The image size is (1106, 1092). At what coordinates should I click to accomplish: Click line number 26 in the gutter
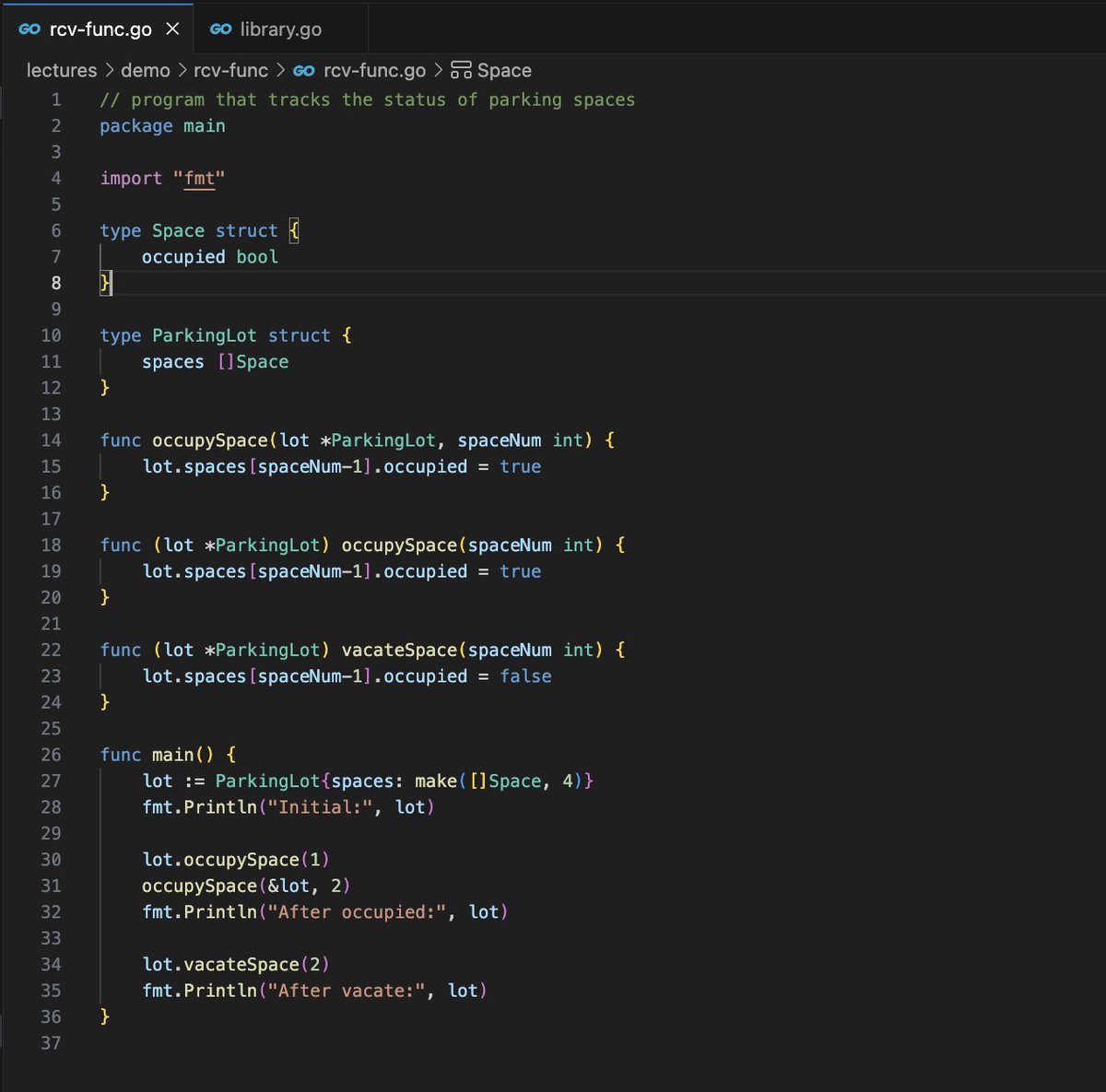coord(52,755)
